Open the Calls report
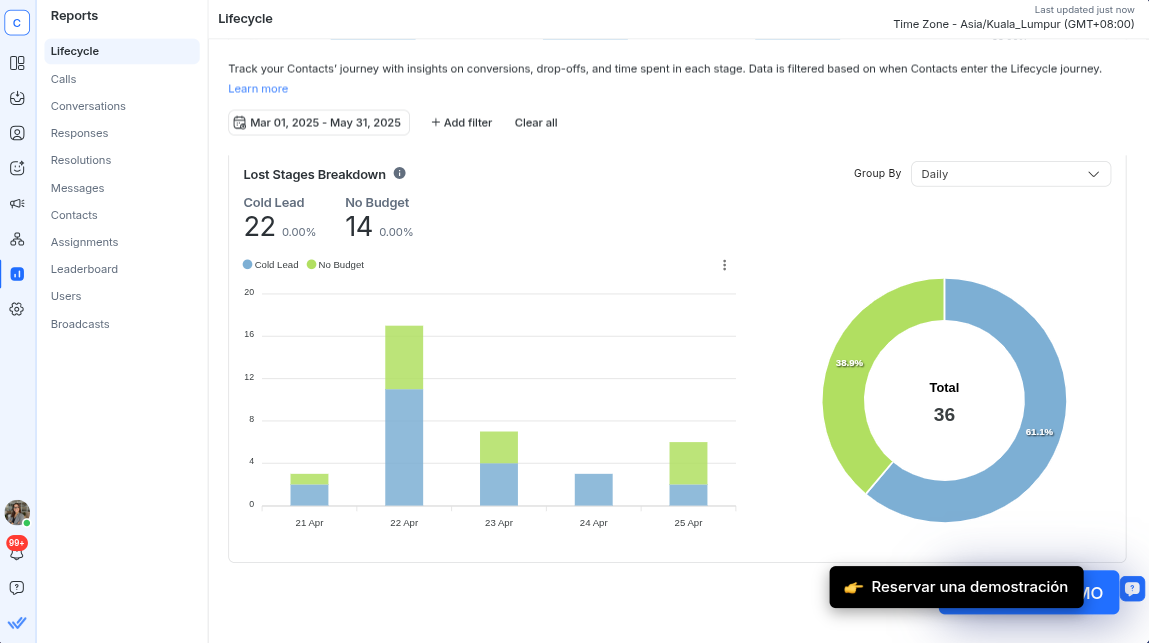 (x=63, y=79)
